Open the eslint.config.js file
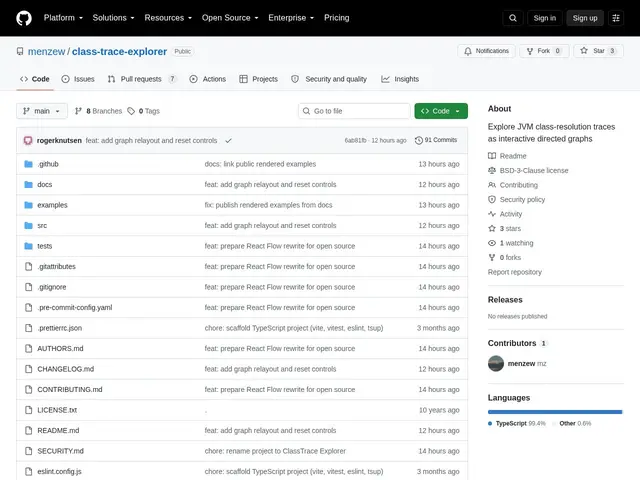640x480 pixels. (x=59, y=471)
